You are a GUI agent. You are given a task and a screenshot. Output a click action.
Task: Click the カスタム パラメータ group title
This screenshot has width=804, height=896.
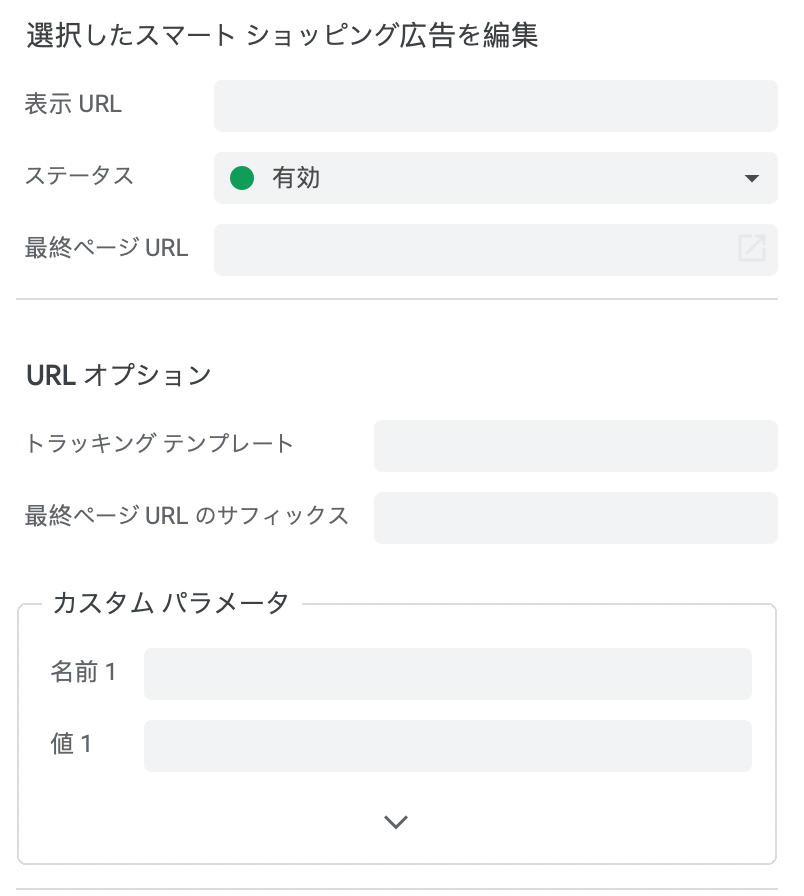click(171, 603)
